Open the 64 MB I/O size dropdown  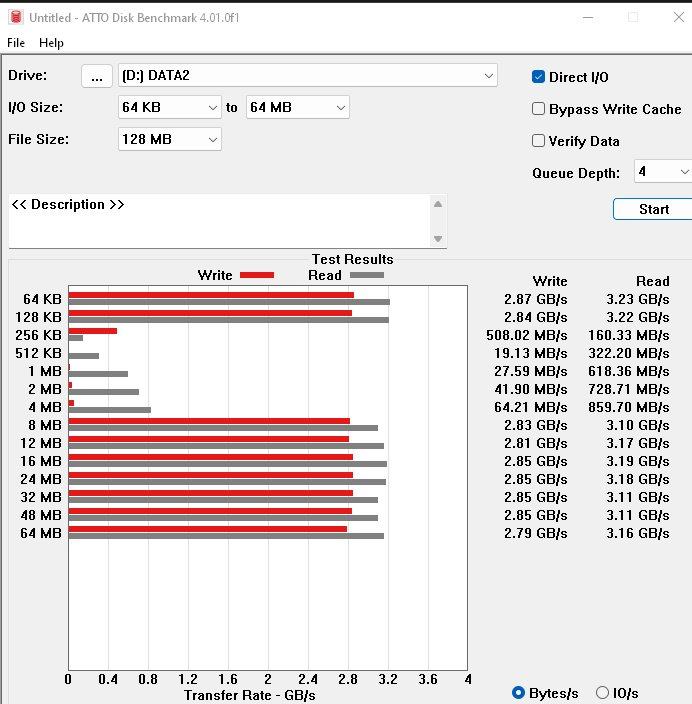tap(298, 107)
